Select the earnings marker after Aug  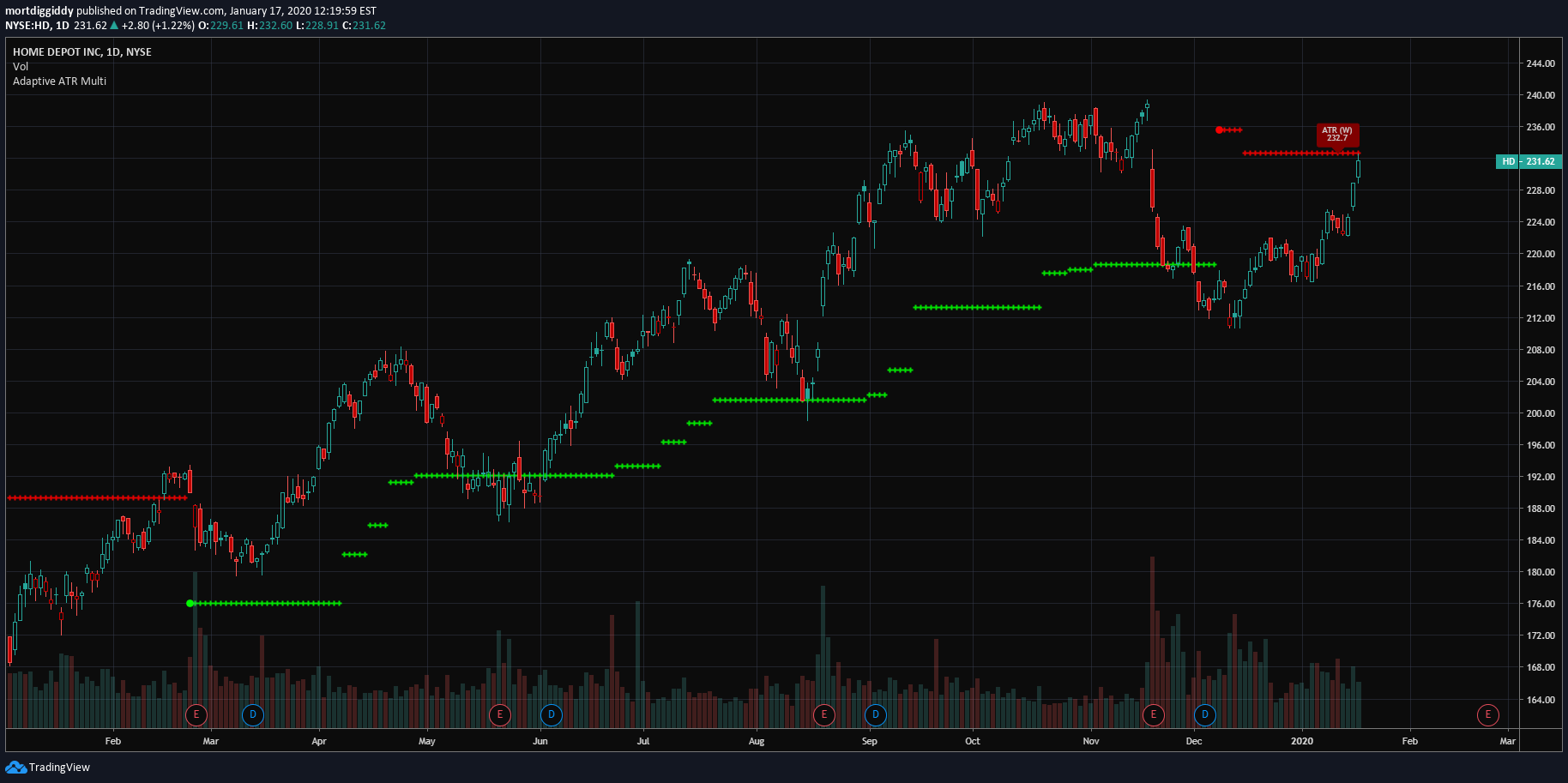coord(823,714)
